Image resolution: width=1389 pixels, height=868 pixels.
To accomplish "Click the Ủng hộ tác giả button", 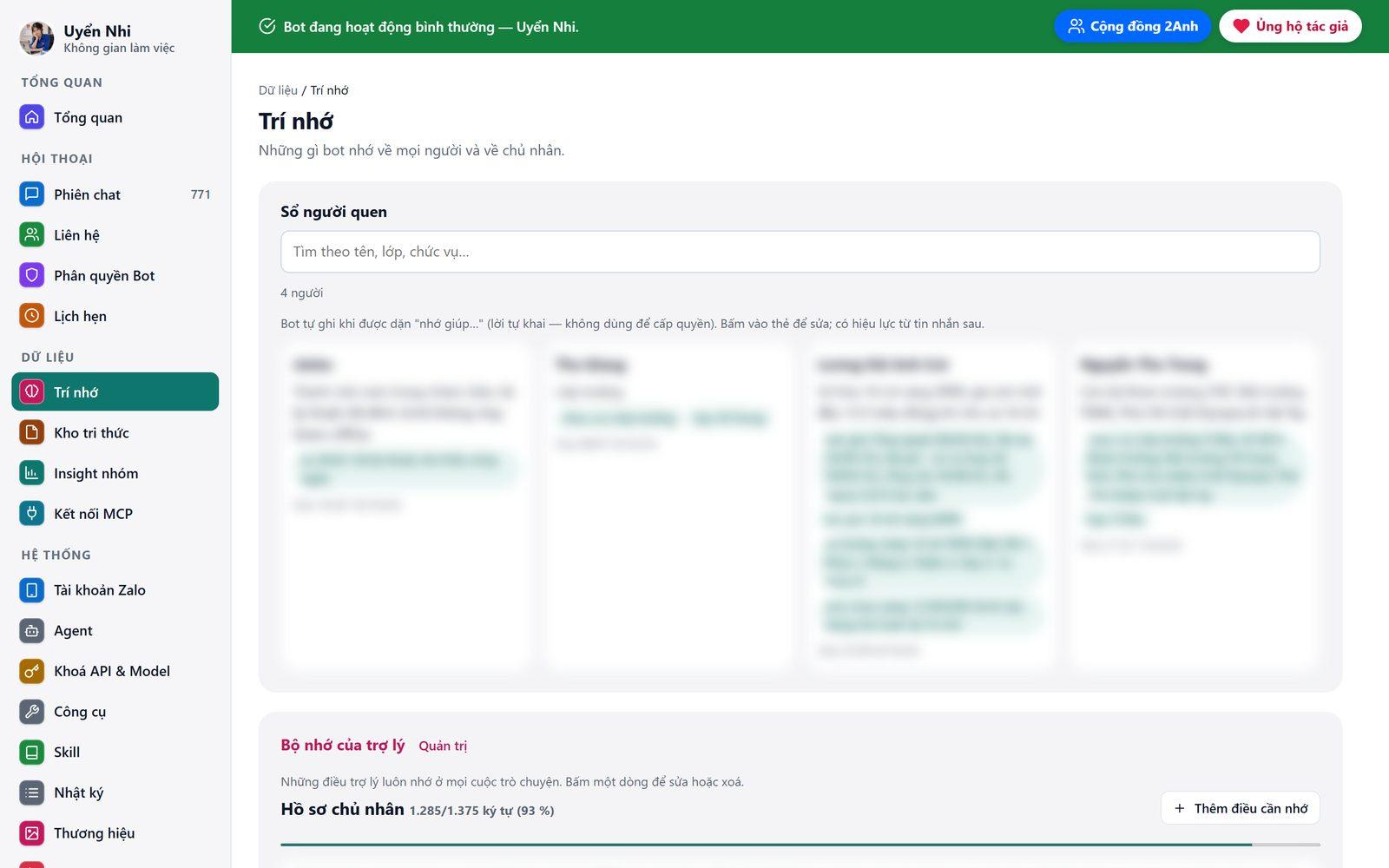I will coord(1290,26).
